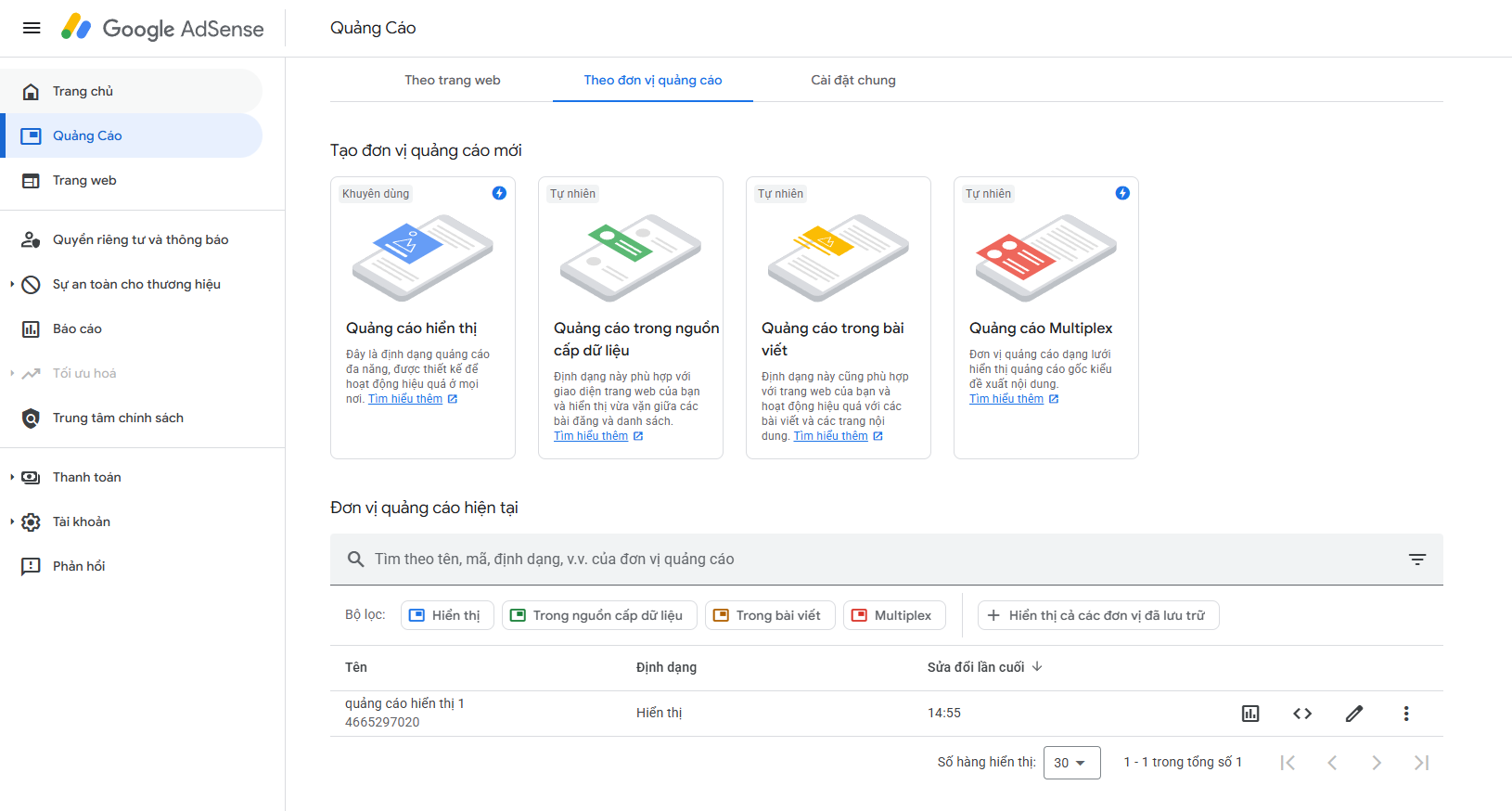Viewport: 1512px width, 811px height.
Task: Open more options three-dot menu in table row
Action: pos(1406,714)
